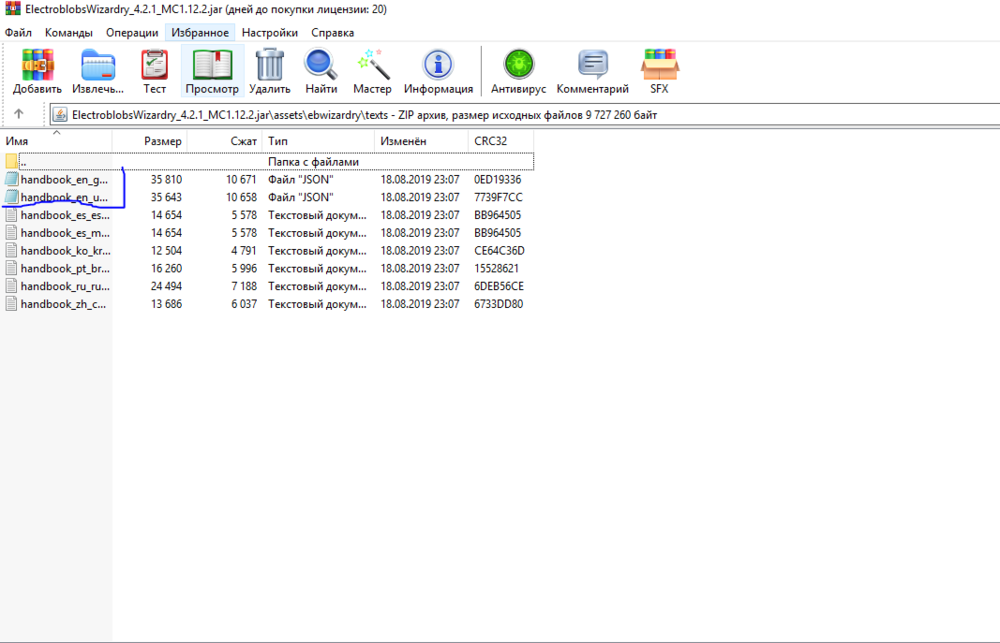
Task: Click CRC value 0ED19336
Action: (x=497, y=179)
